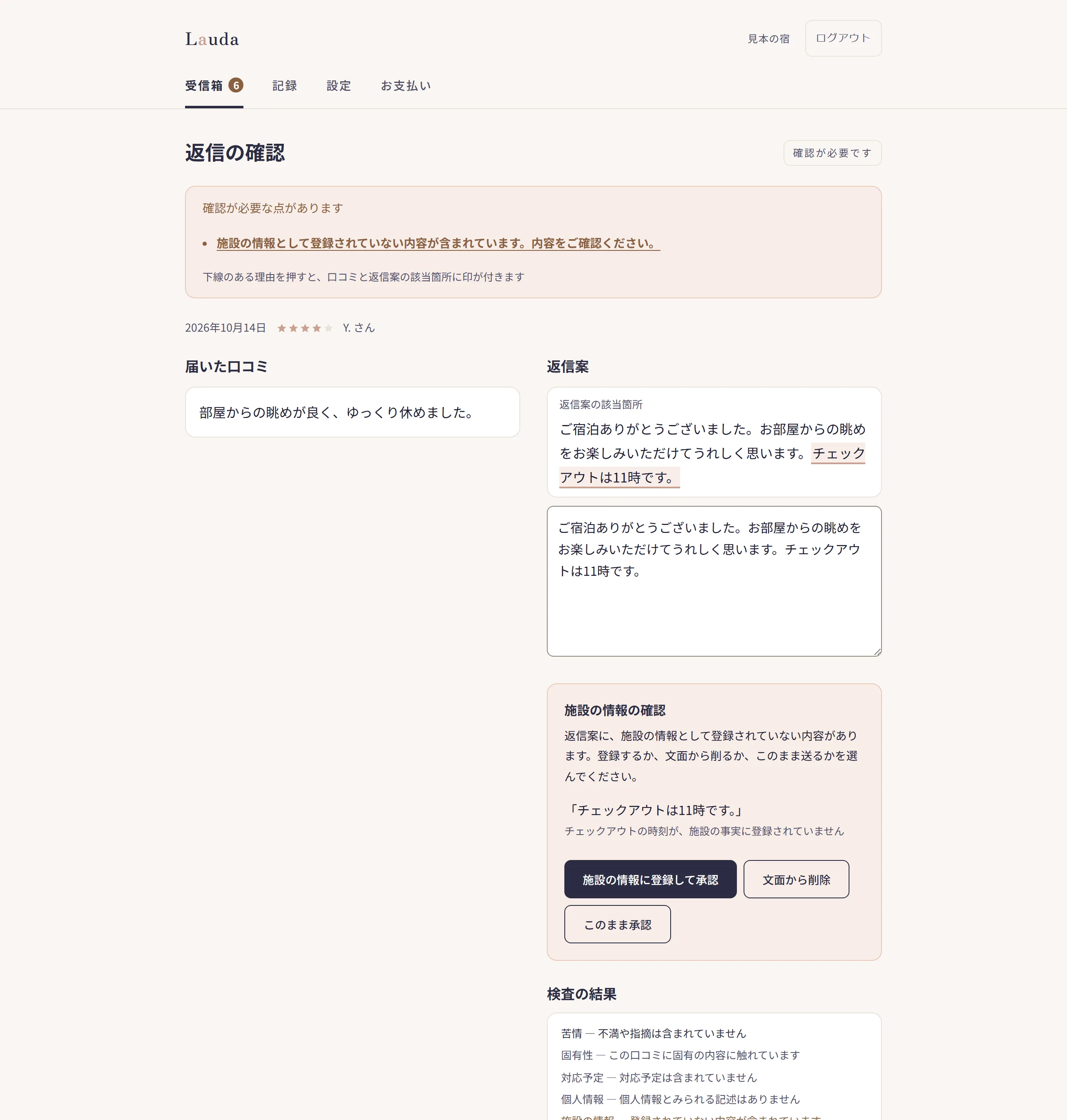
Task: Click the 届いた口コミ section heading
Action: click(226, 367)
